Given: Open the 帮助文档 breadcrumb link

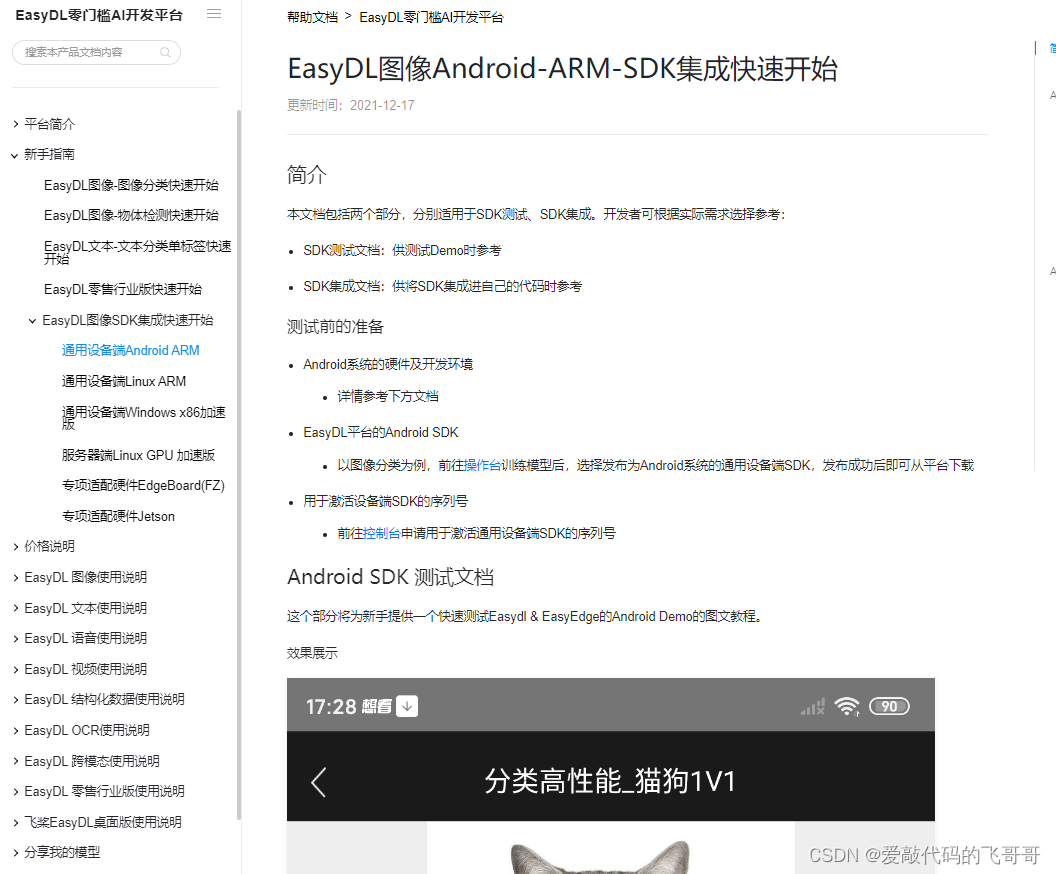Looking at the screenshot, I should (x=312, y=17).
